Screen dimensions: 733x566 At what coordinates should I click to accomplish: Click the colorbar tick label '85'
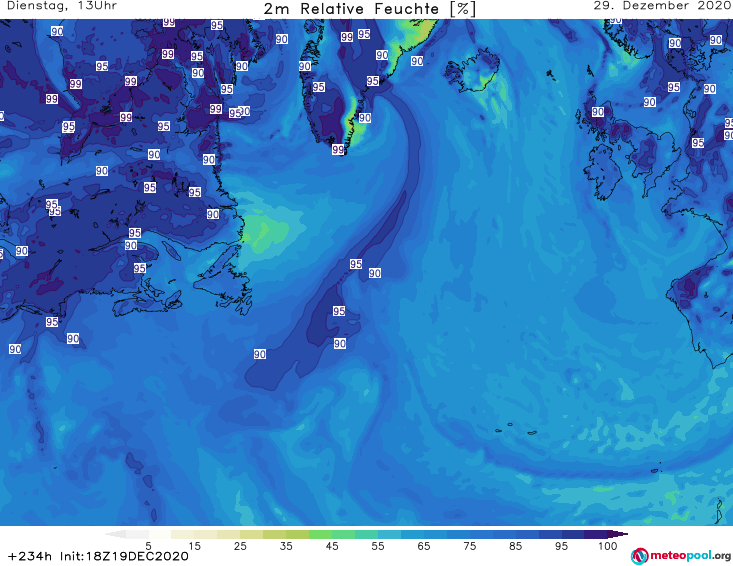point(515,546)
